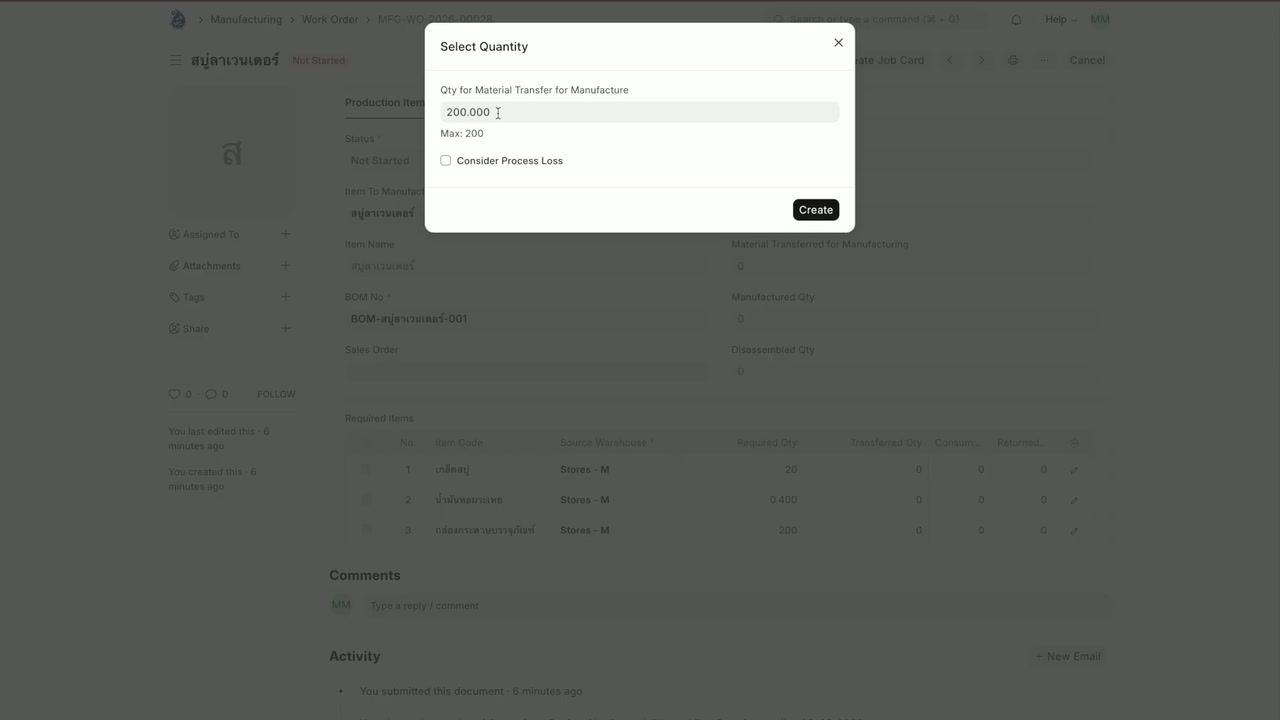The height and width of the screenshot is (720, 1280).
Task: Open the ERPNext home logo
Action: click(x=178, y=19)
